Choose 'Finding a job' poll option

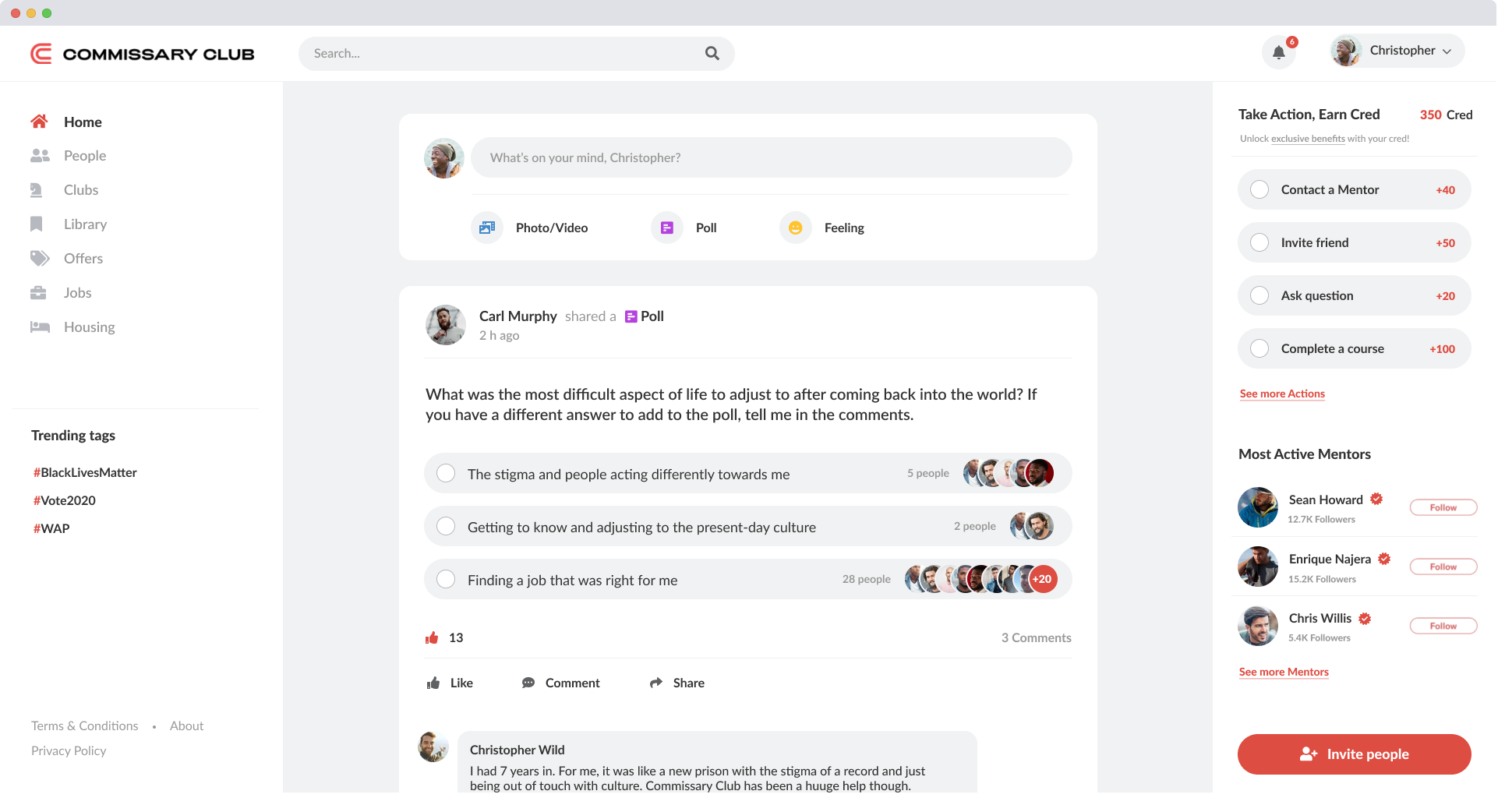[446, 579]
